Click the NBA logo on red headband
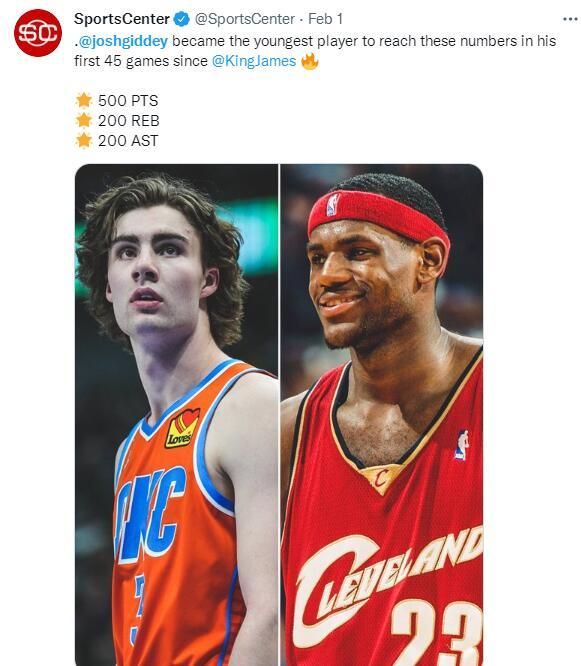The image size is (581, 666). [x=333, y=204]
